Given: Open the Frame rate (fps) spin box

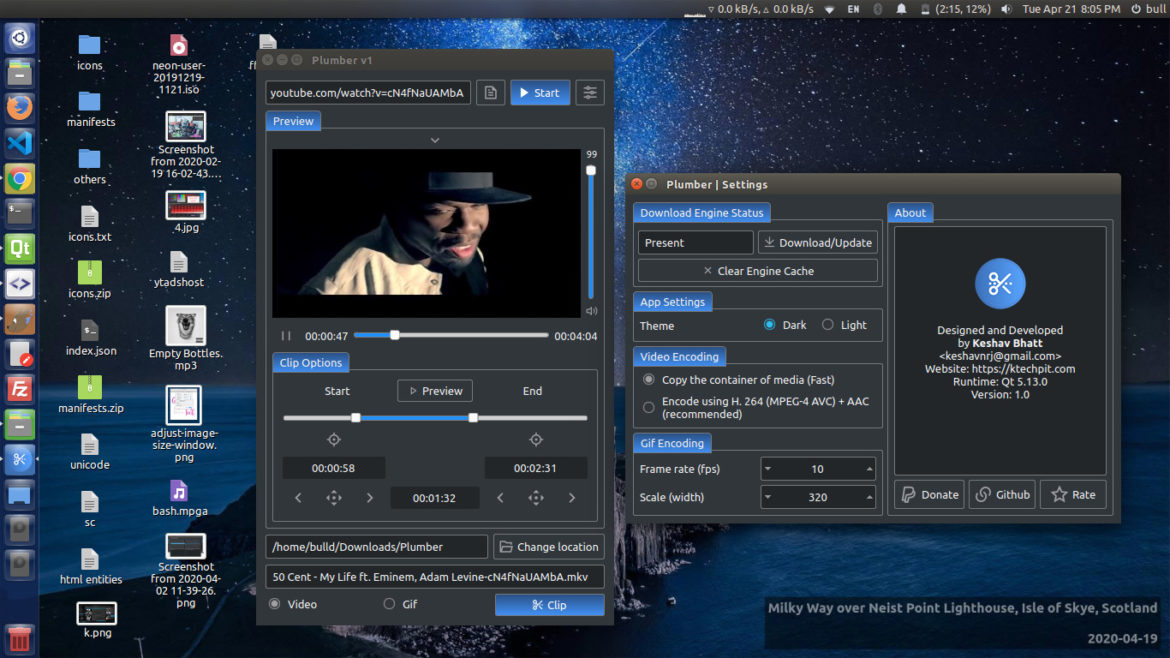Looking at the screenshot, I should point(817,469).
